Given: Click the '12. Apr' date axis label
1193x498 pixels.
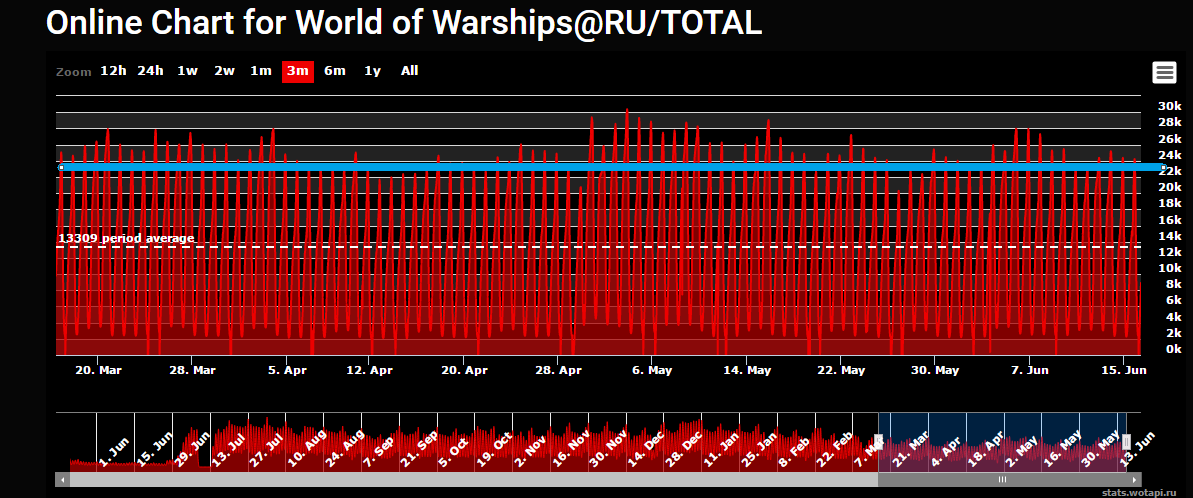Looking at the screenshot, I should tap(369, 370).
